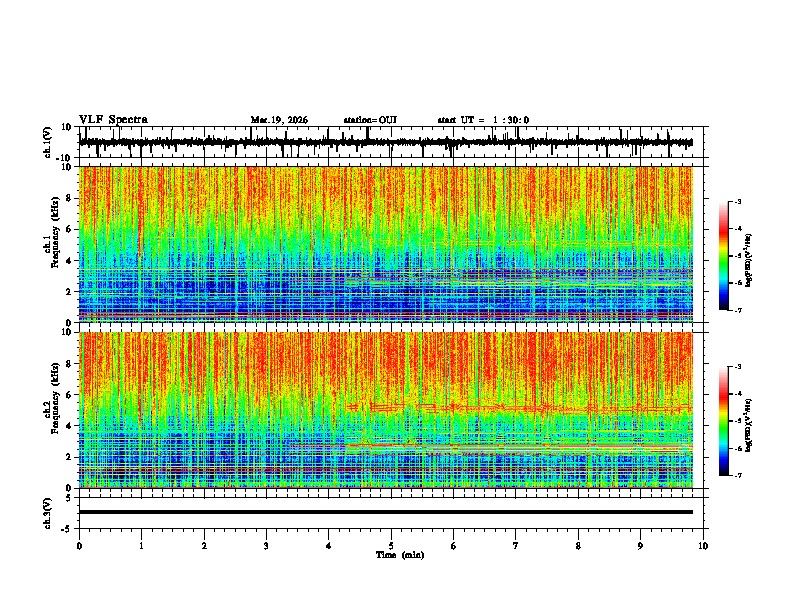Click the "7" tick on the time axis
This screenshot has width=792, height=612.
(516, 546)
